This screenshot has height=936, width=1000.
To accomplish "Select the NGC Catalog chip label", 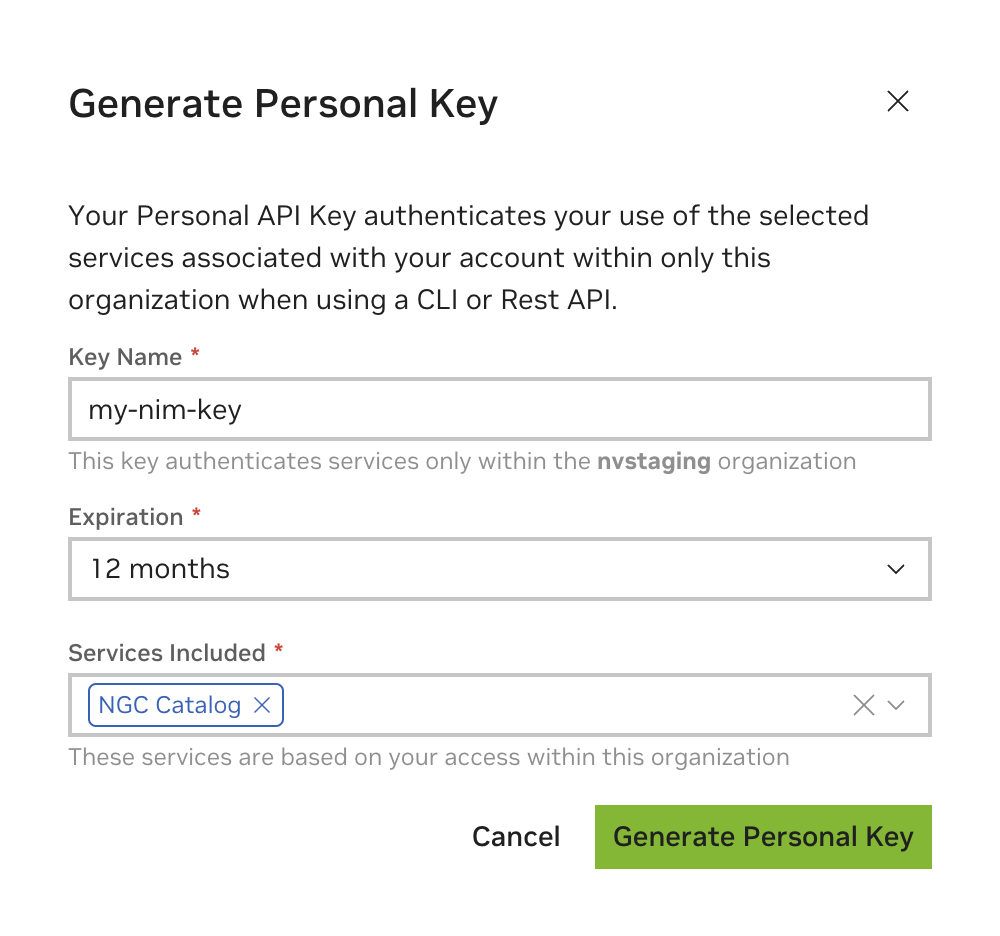I will [170, 705].
